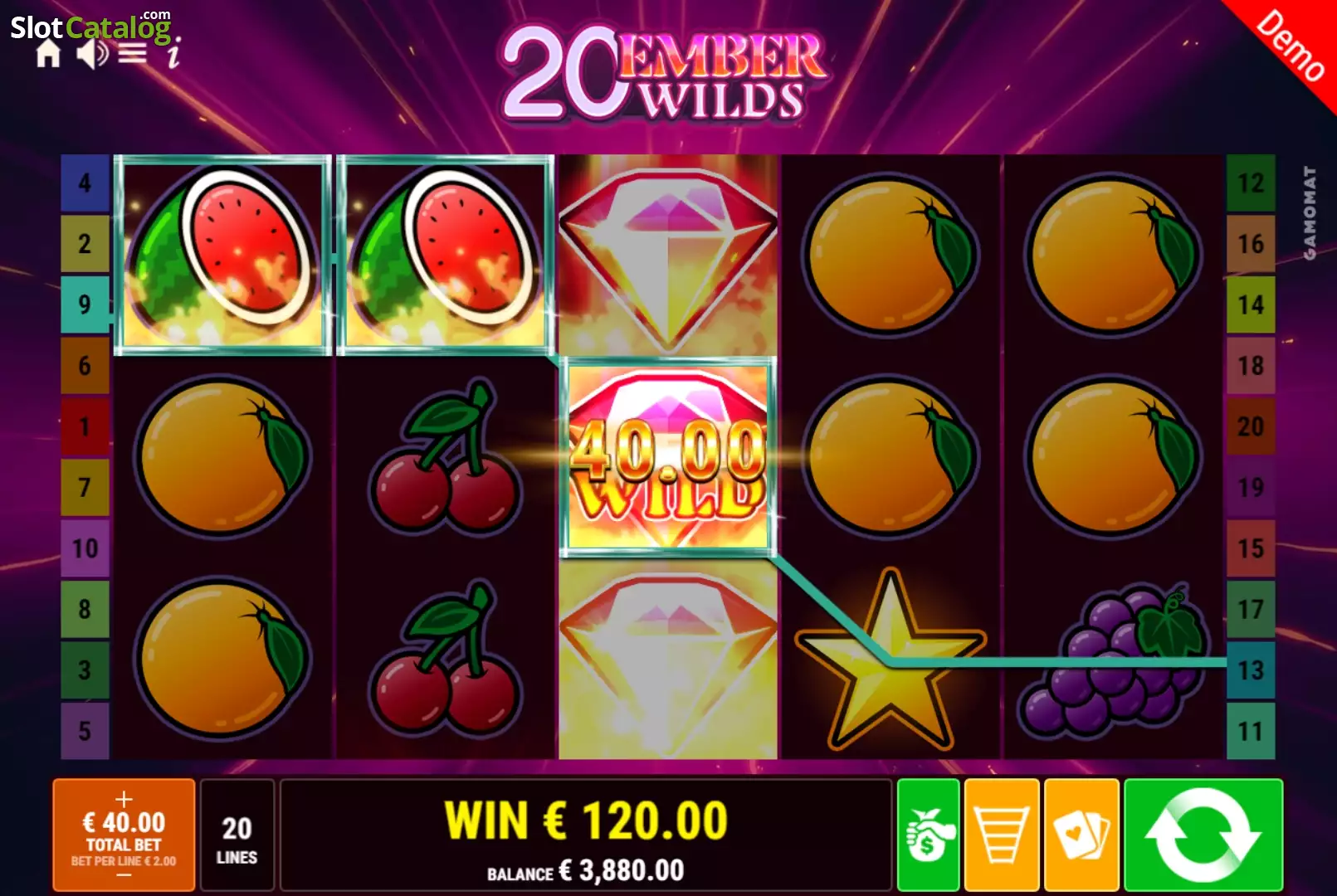1337x896 pixels.
Task: Collect the win with the money bag button
Action: click(928, 835)
